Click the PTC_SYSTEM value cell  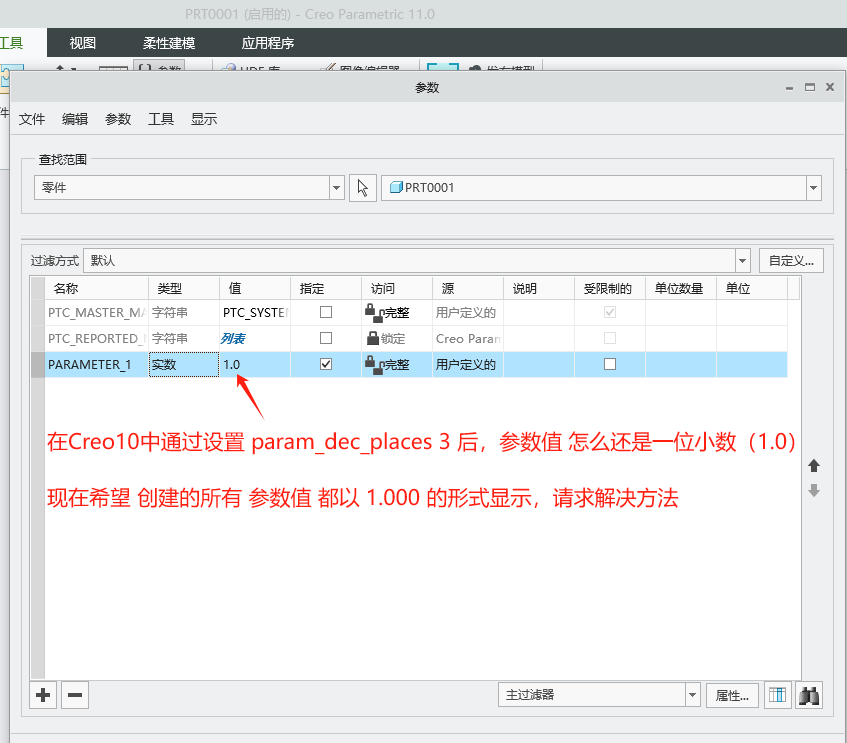255,312
